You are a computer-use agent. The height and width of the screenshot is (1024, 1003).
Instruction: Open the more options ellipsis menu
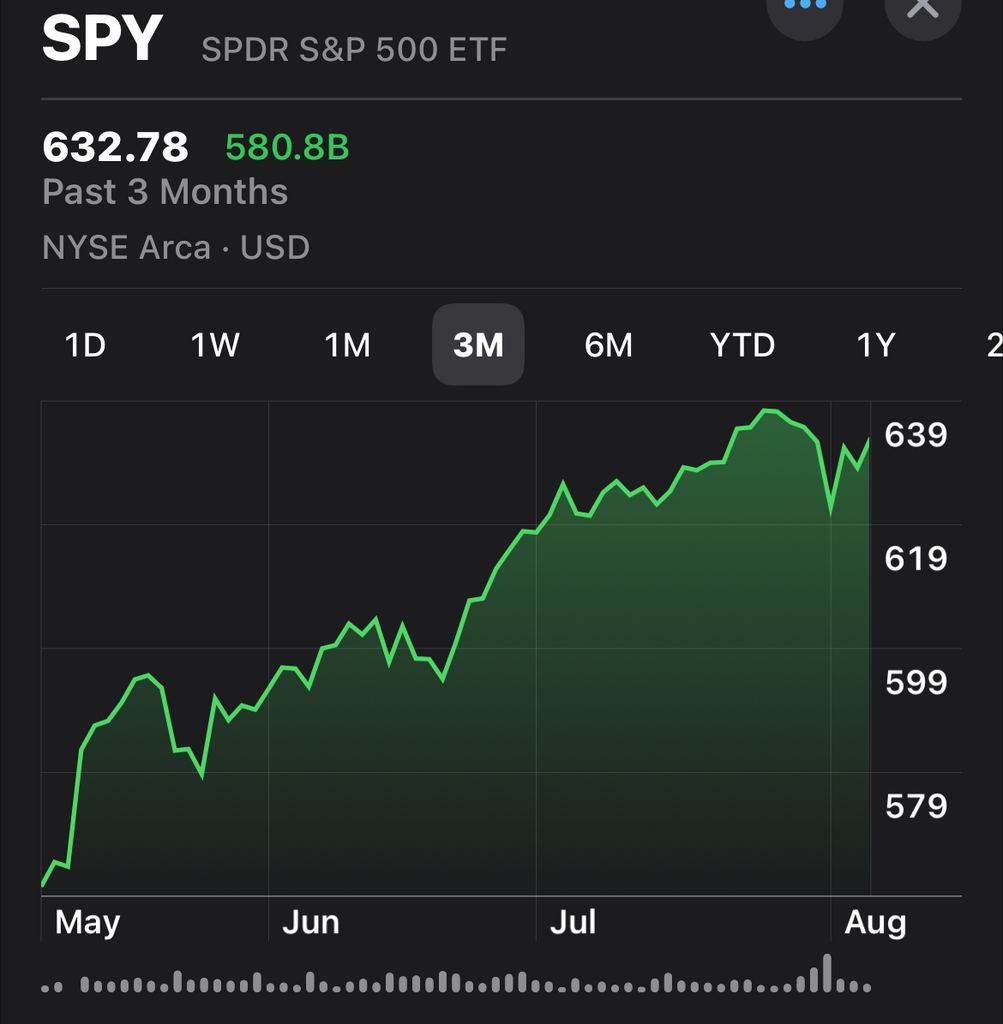coord(805,8)
